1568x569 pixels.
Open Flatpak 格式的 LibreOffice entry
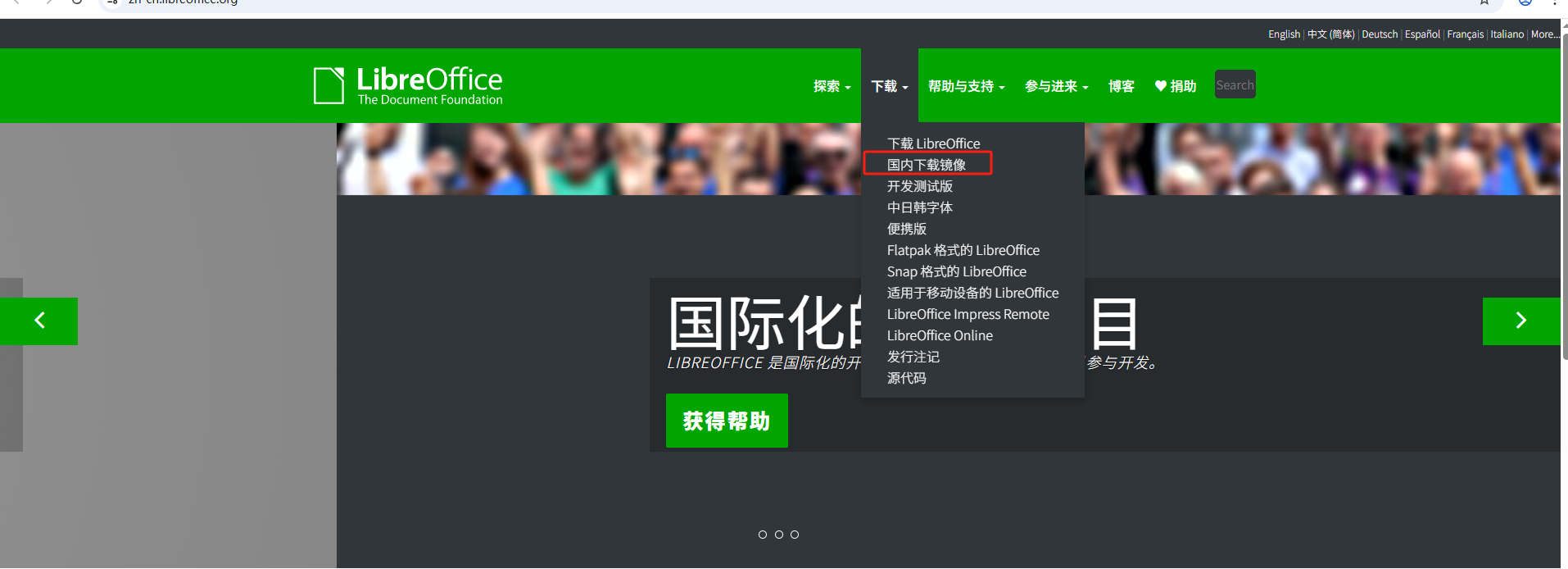pyautogui.click(x=963, y=250)
